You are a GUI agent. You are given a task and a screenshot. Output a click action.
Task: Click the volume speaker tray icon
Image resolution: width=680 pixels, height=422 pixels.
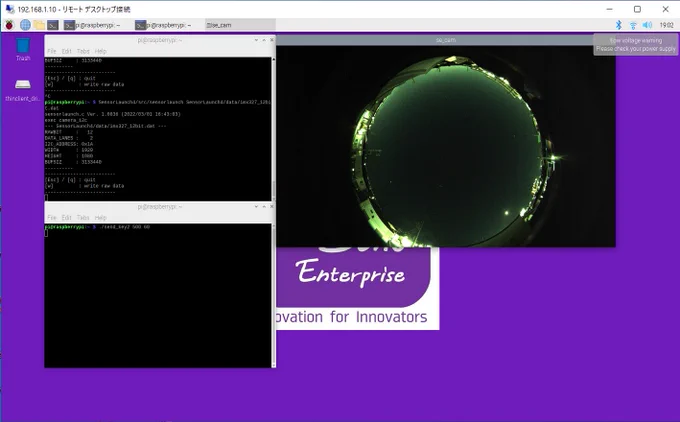[x=647, y=25]
